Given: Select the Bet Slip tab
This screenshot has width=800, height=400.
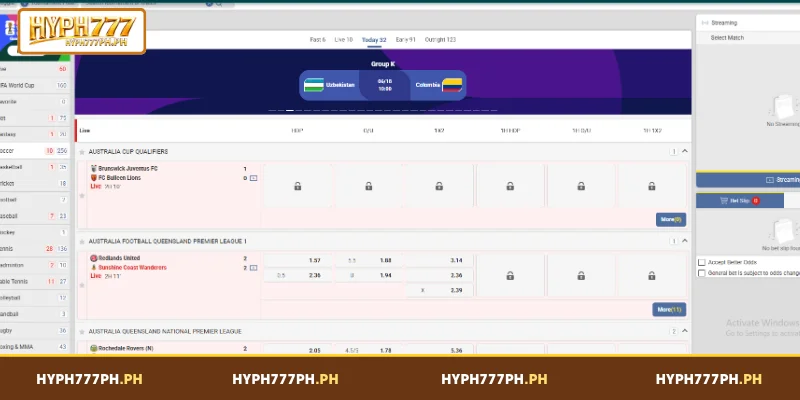Looking at the screenshot, I should click(x=740, y=201).
